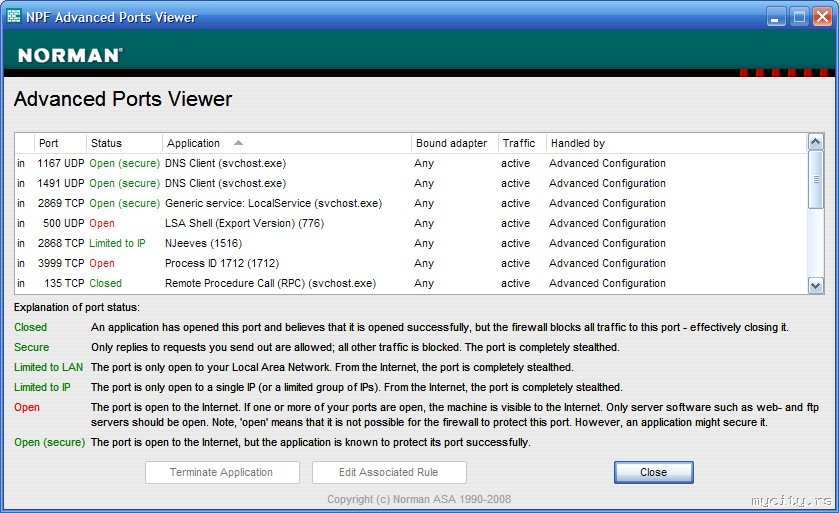
Task: Click the Traffic column header
Action: [x=522, y=143]
